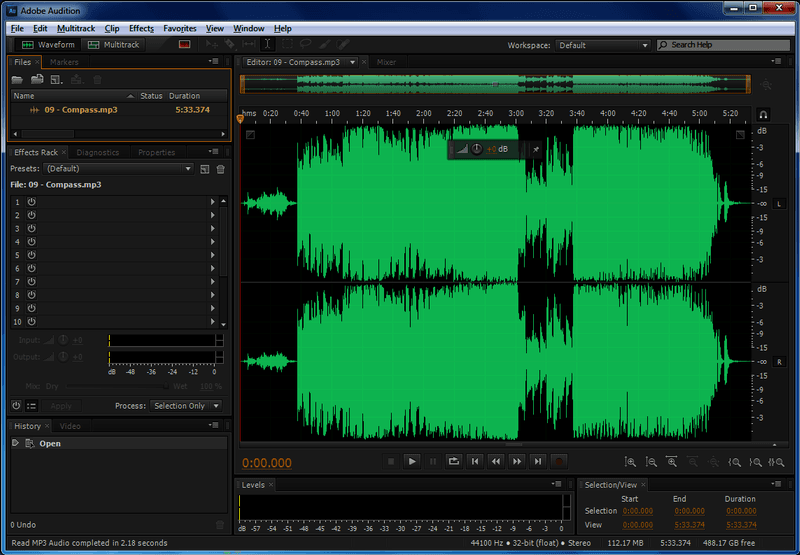
Task: Open the Workspace Default dropdown
Action: 603,45
